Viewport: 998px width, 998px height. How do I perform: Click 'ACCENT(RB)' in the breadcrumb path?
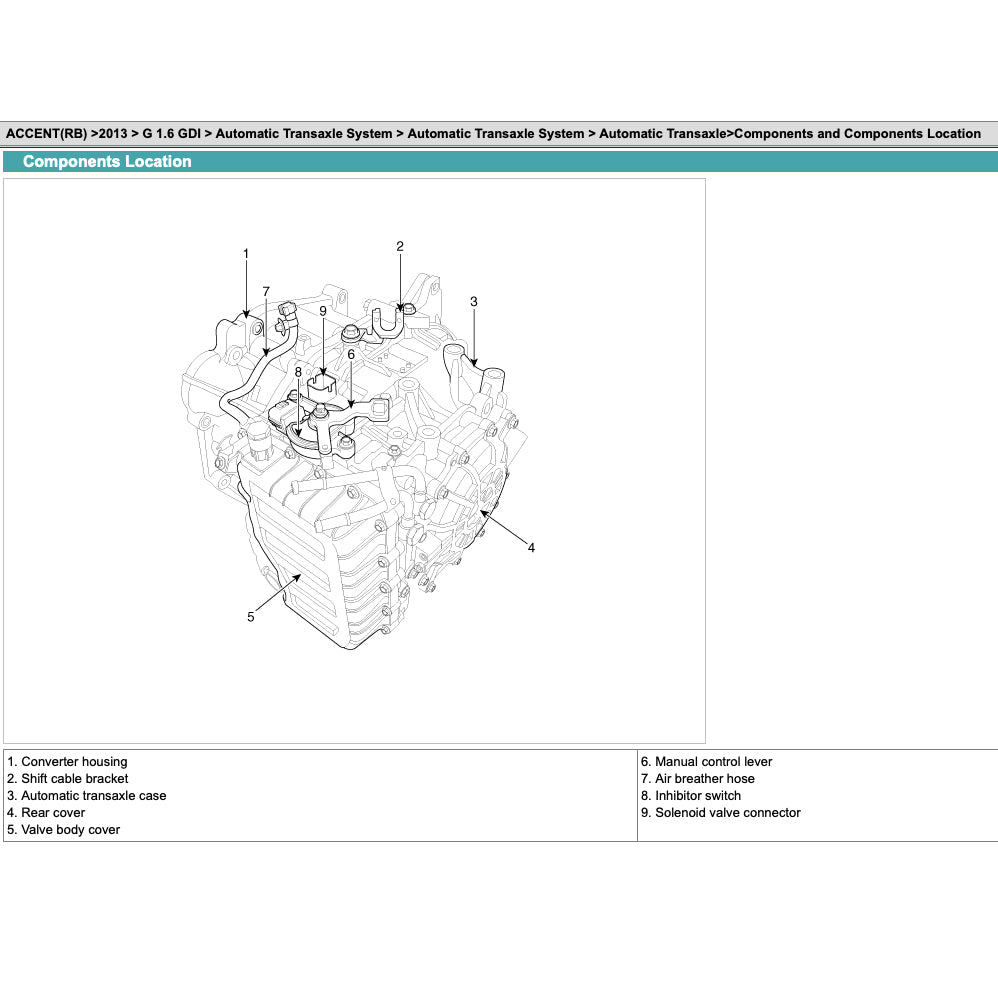(x=46, y=134)
